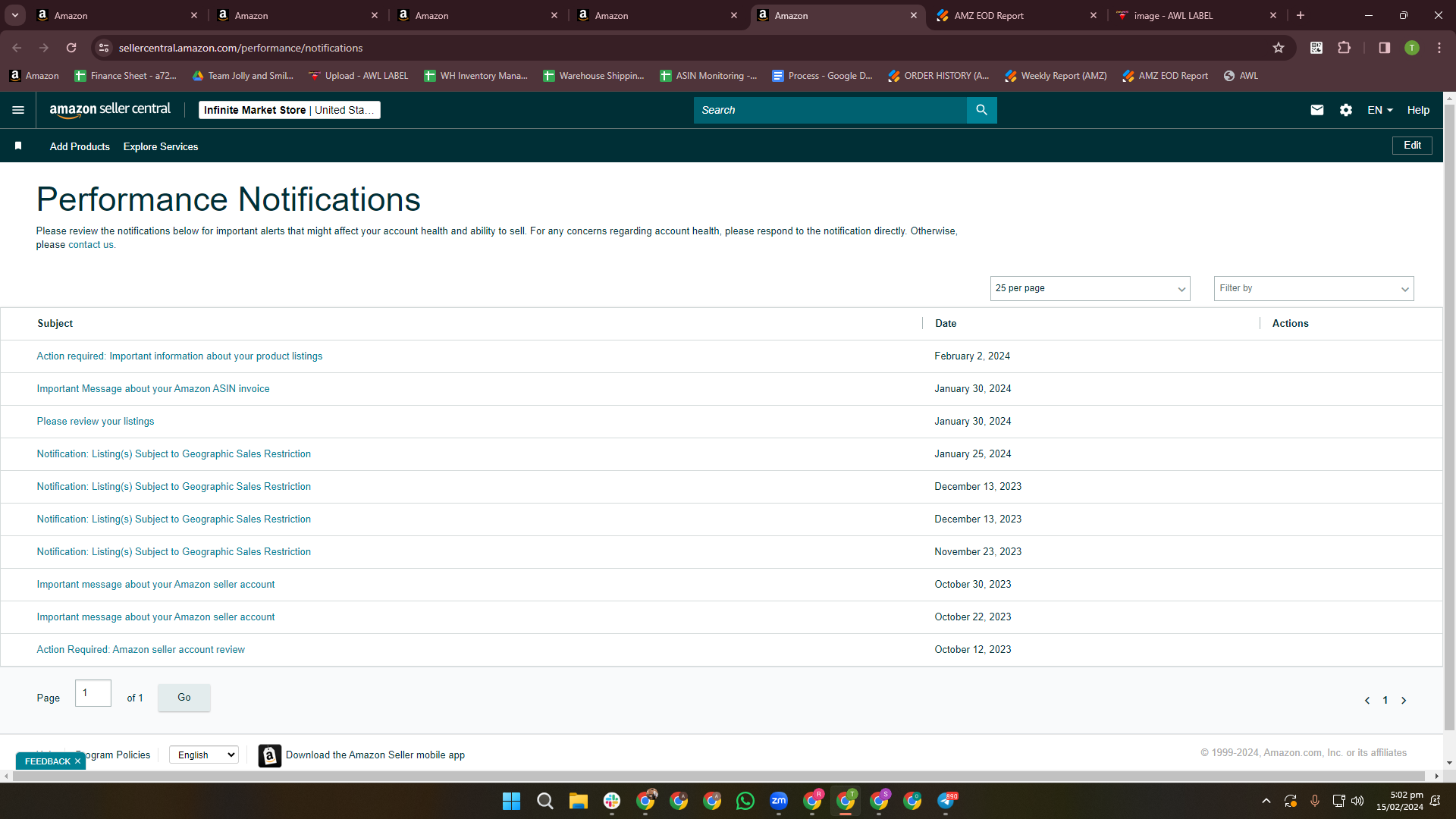This screenshot has width=1456, height=819.
Task: Open the January 25, 2024 Geographic Restriction notification
Action: 174,454
